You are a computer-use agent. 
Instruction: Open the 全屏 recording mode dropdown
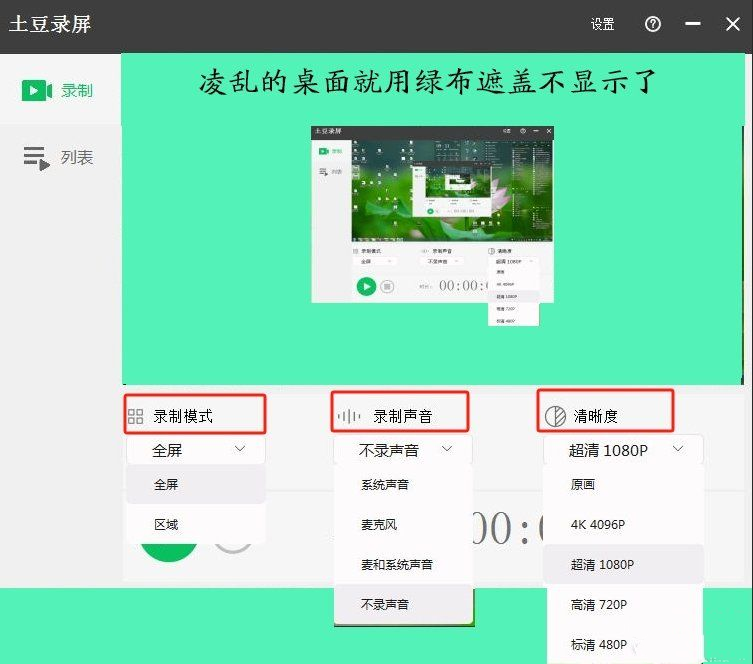coord(196,450)
